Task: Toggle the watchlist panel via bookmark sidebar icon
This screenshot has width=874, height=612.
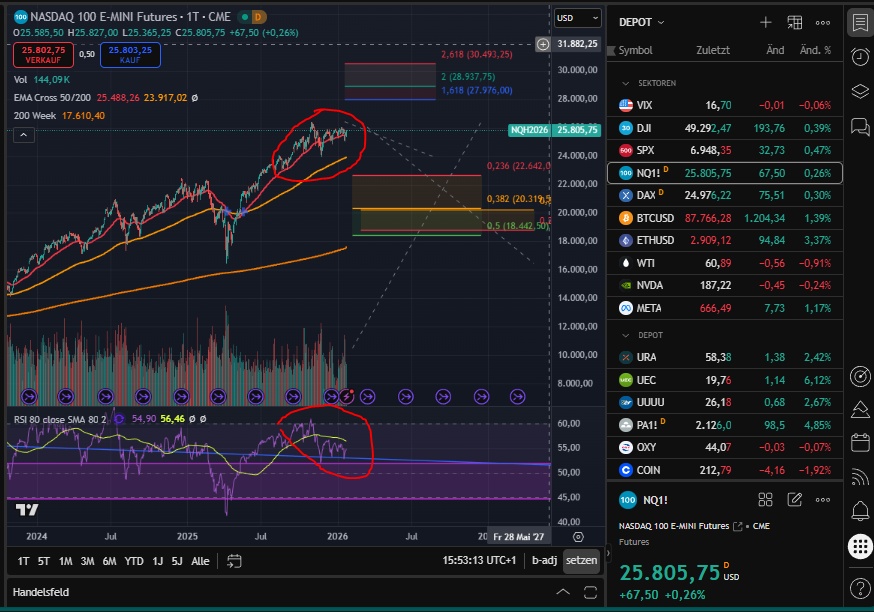Action: (x=859, y=22)
